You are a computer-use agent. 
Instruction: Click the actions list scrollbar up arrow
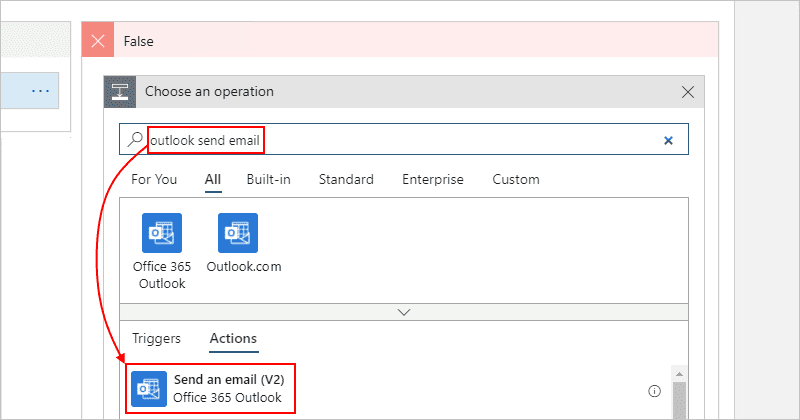[679, 375]
